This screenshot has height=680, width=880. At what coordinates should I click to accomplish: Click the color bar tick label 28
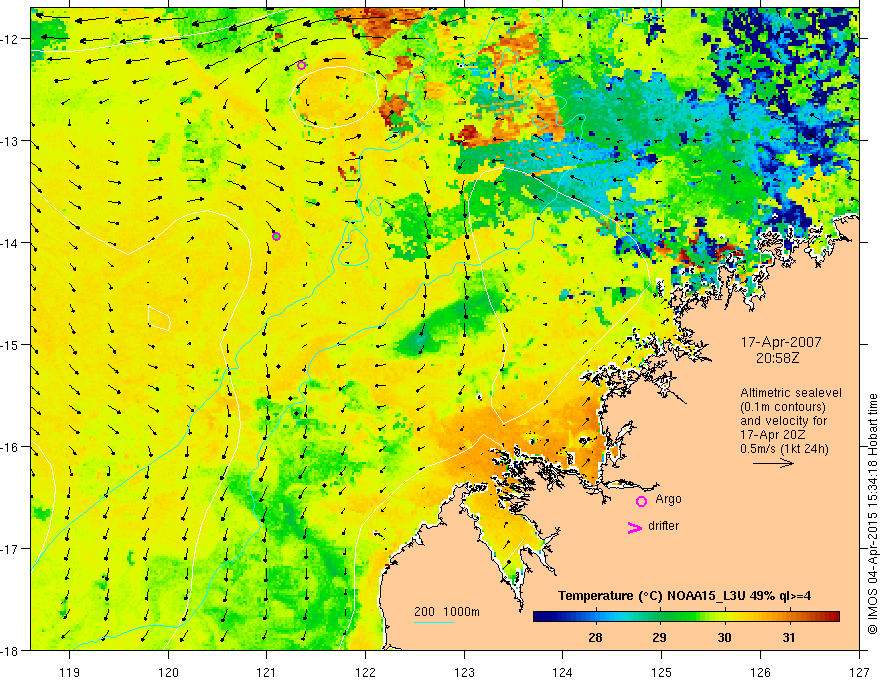pos(595,637)
